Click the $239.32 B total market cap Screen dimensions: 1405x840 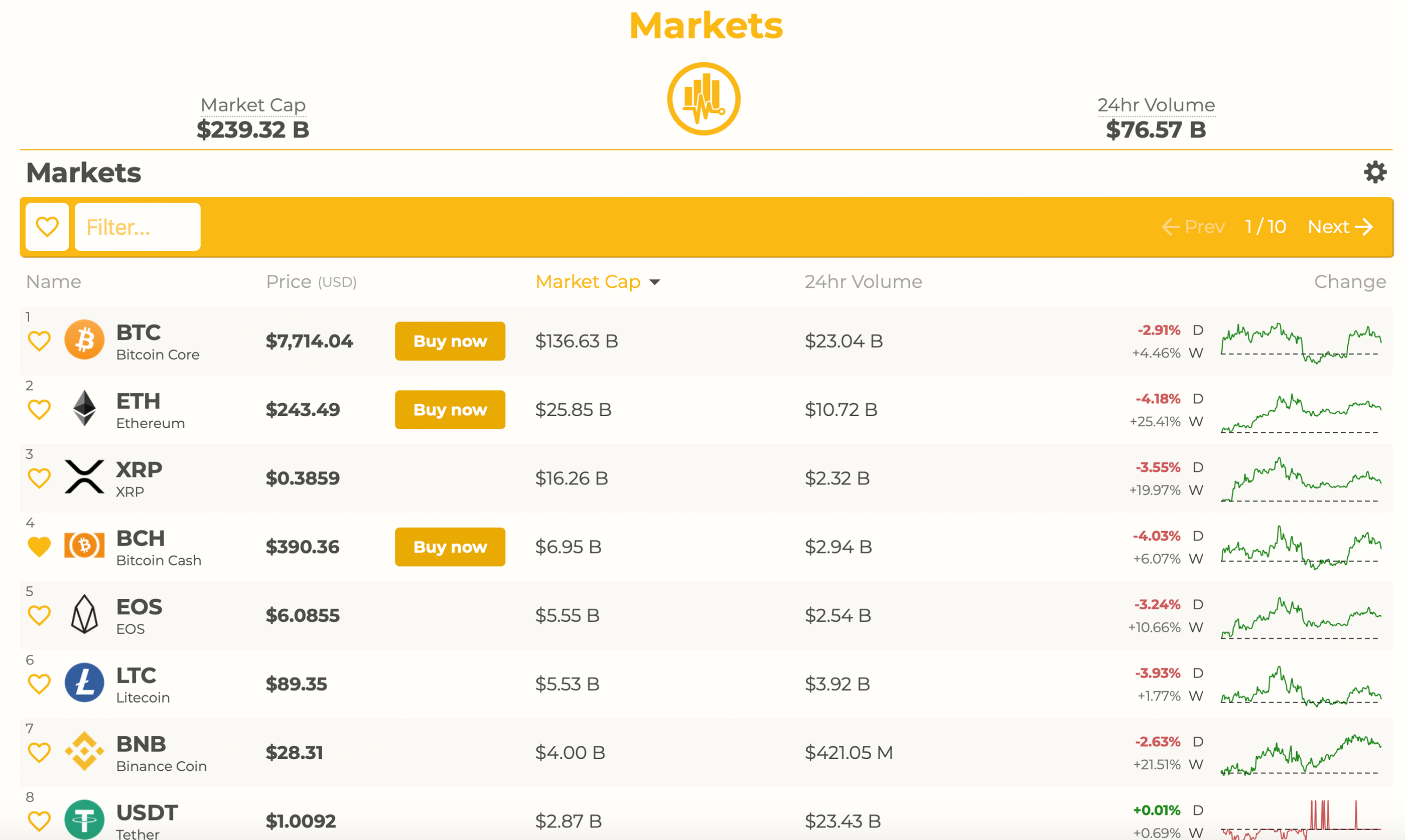point(252,129)
